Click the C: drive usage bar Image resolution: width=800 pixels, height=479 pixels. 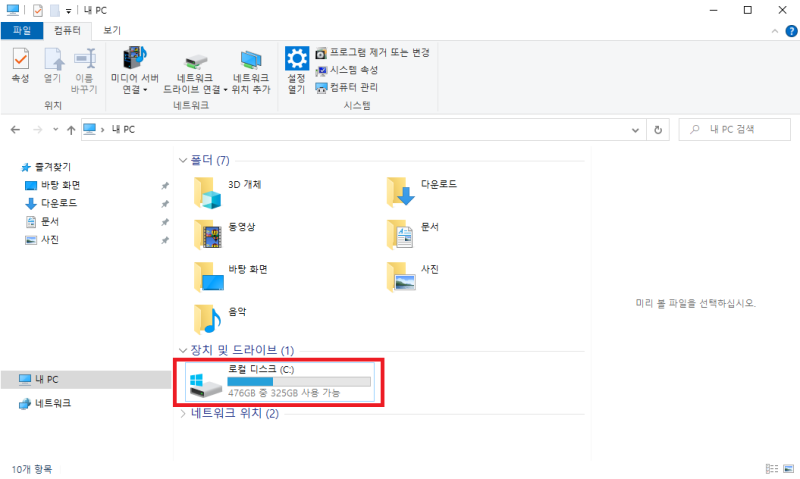299,382
